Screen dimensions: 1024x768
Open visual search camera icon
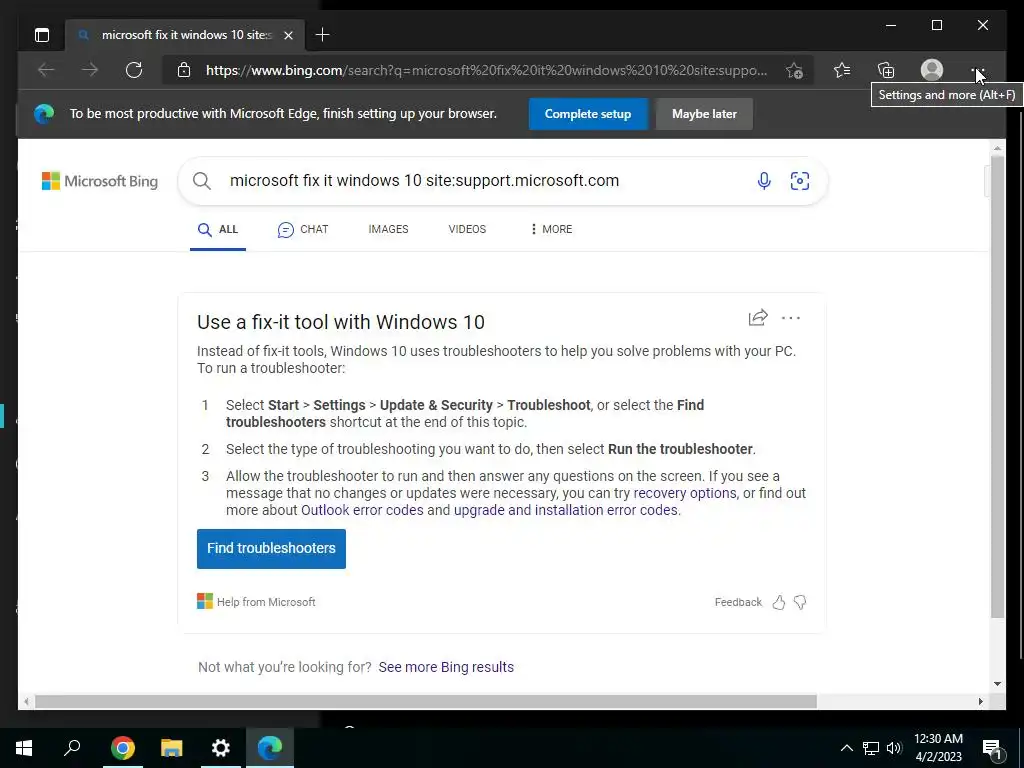point(800,181)
